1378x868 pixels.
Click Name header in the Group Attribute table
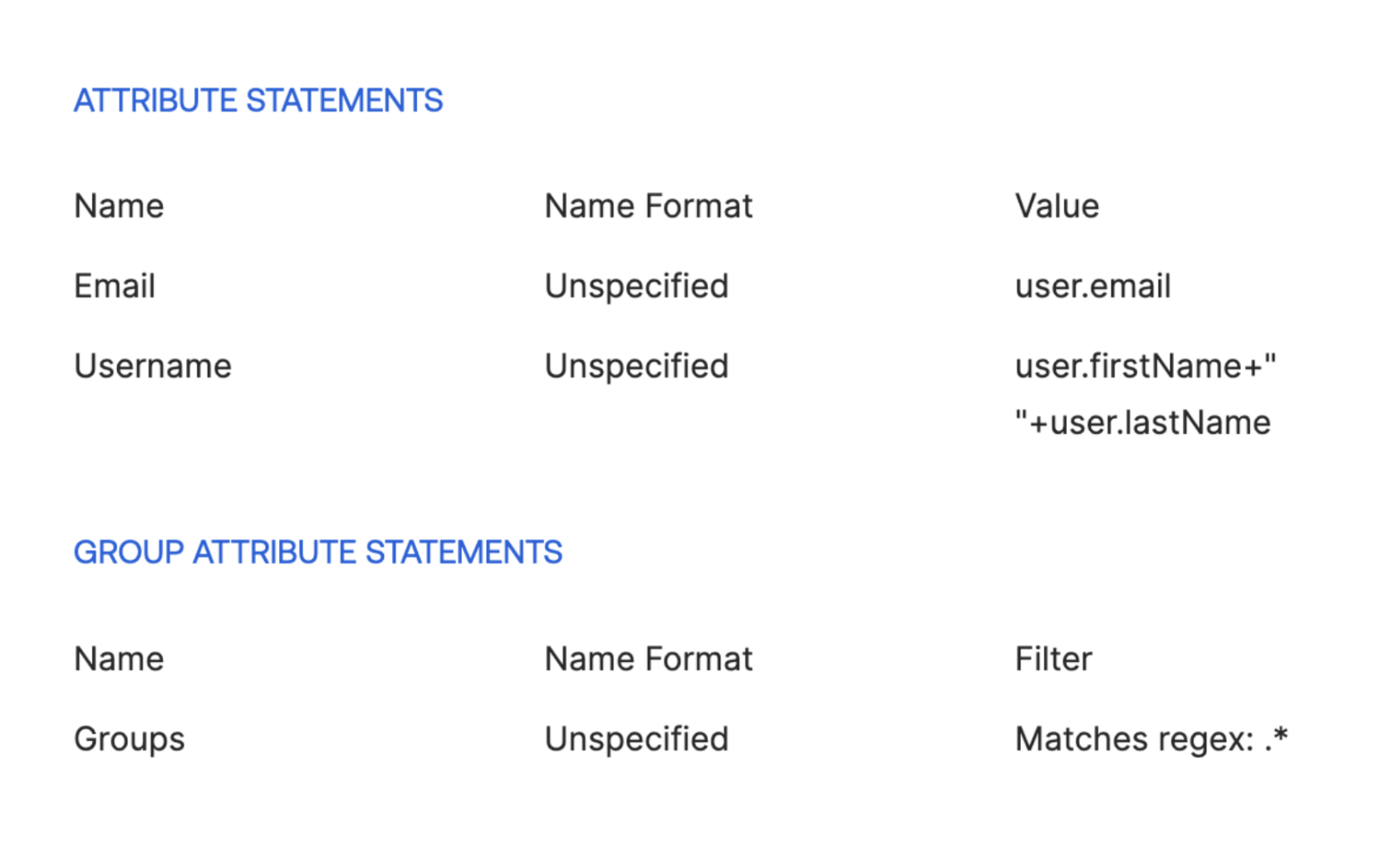119,660
